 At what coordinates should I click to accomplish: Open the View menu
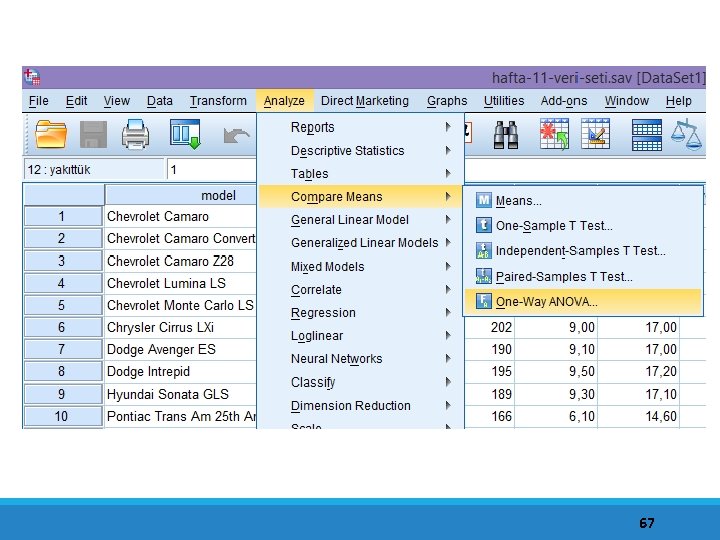[x=117, y=101]
